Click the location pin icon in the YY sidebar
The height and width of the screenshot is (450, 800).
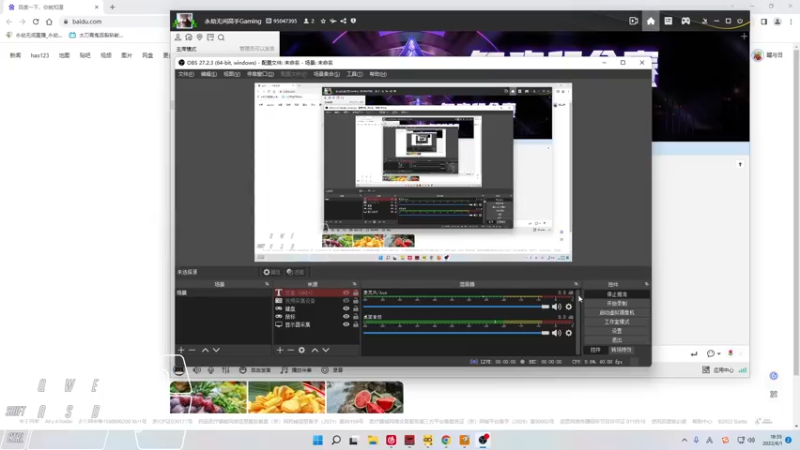[199, 37]
